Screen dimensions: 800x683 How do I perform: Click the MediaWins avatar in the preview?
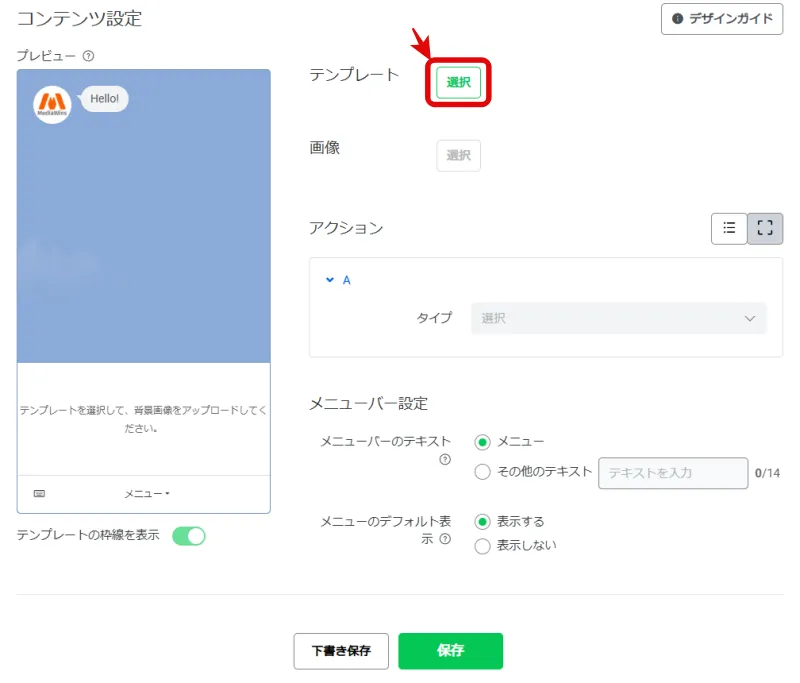[x=52, y=104]
